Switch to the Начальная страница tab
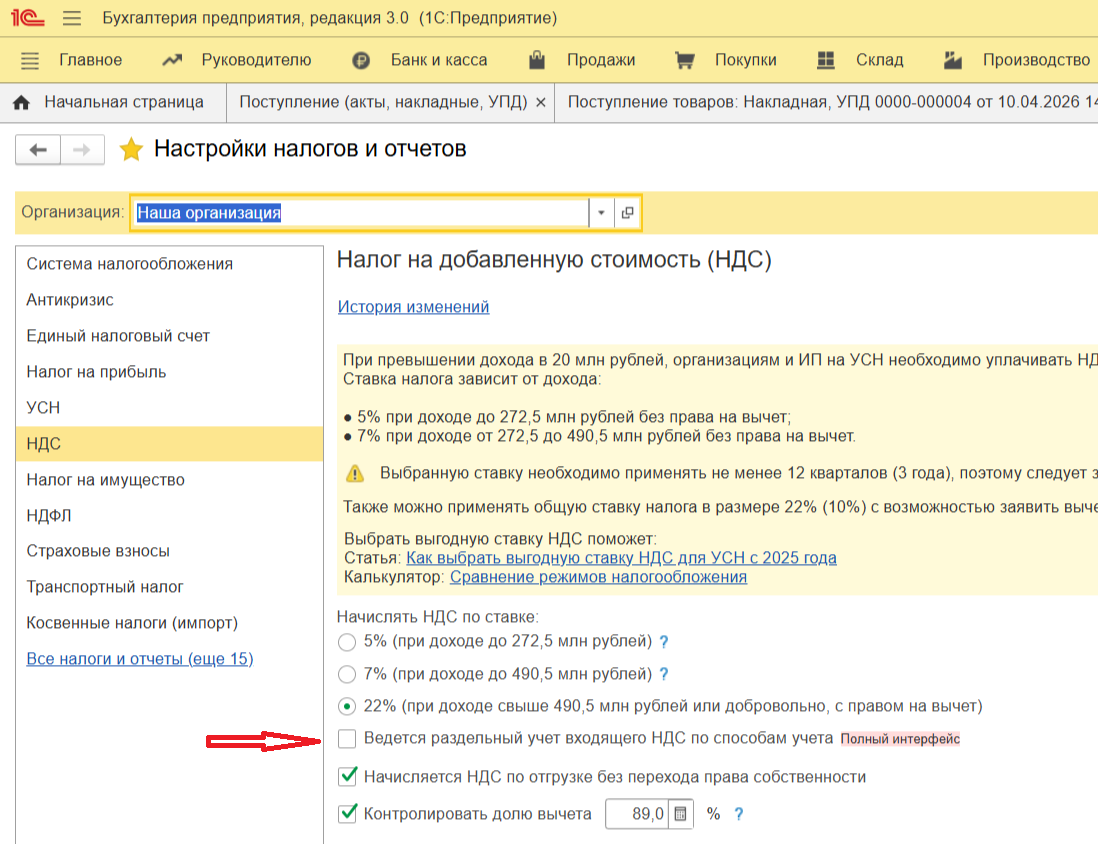 point(113,102)
